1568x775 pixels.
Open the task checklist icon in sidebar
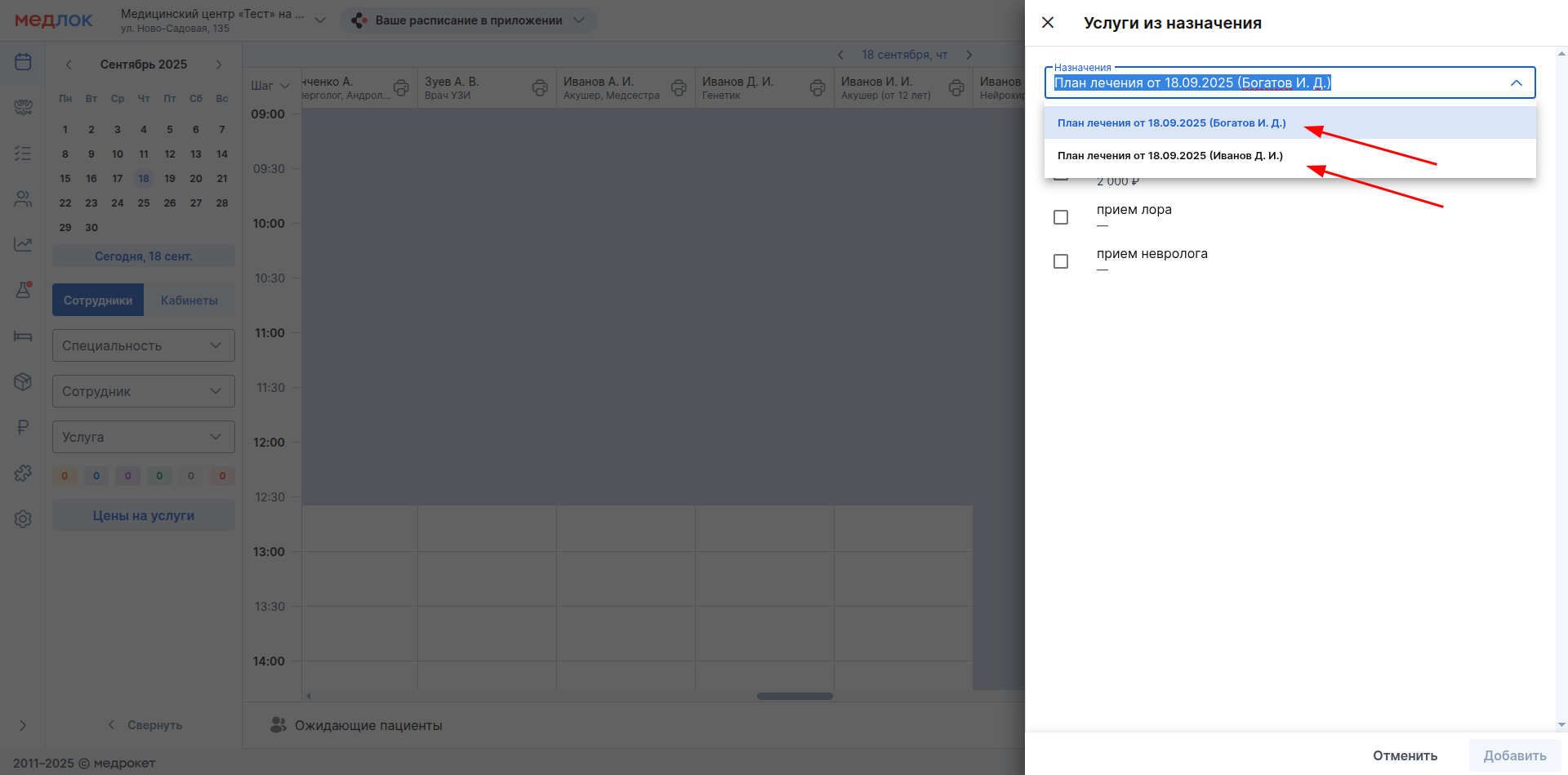23,154
